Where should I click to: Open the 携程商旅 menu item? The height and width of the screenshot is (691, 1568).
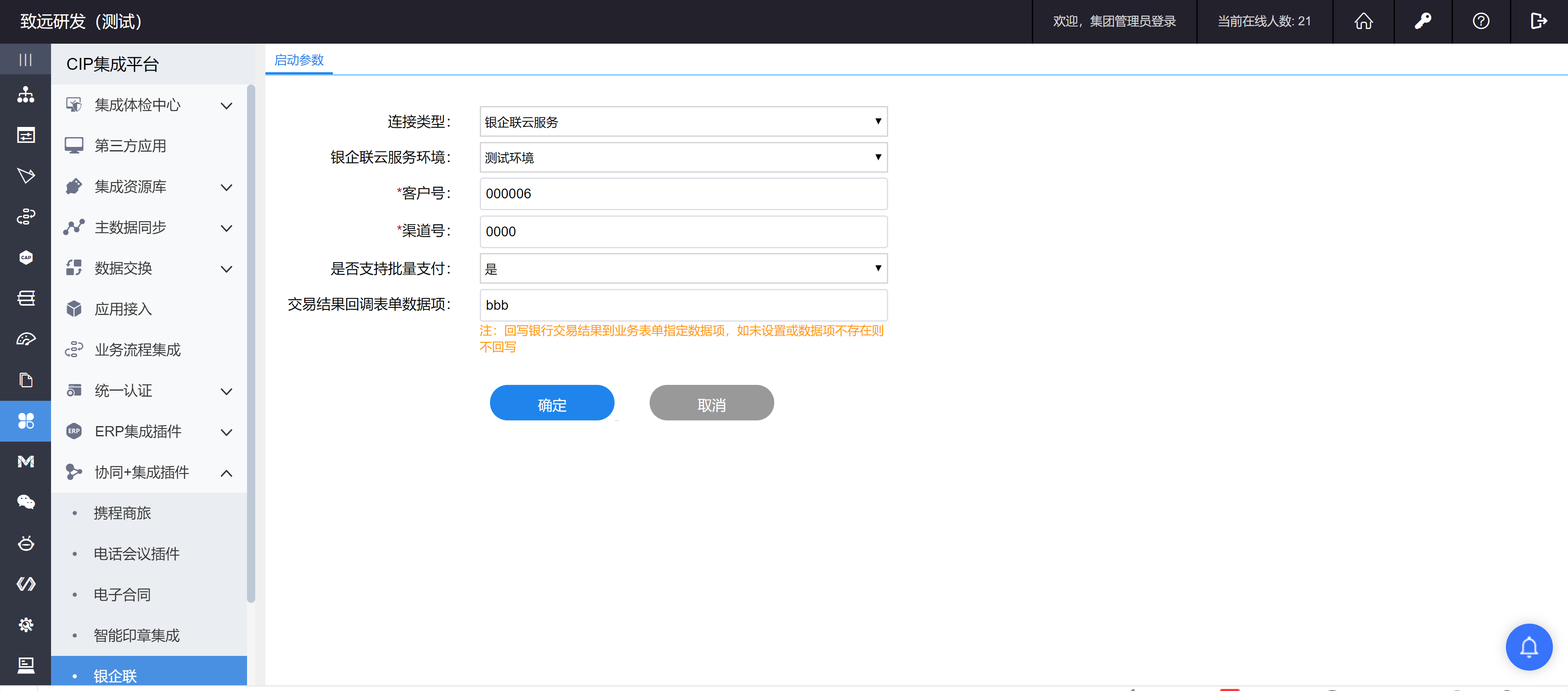[122, 513]
